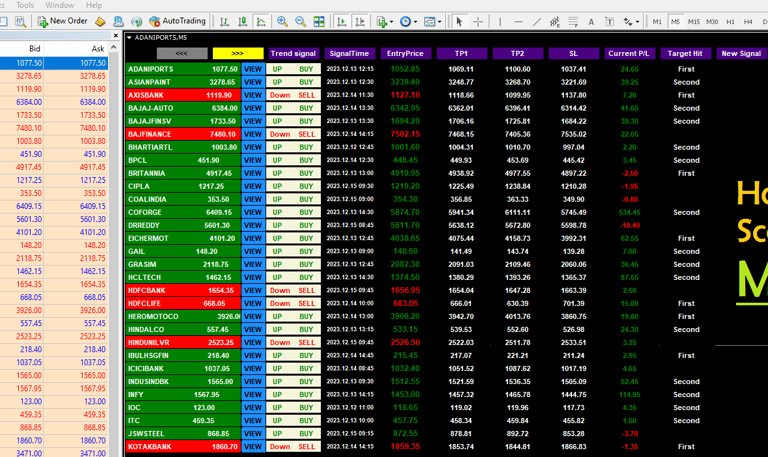Select the horizontal line tool
Screen dimensions: 768x457
[518, 22]
